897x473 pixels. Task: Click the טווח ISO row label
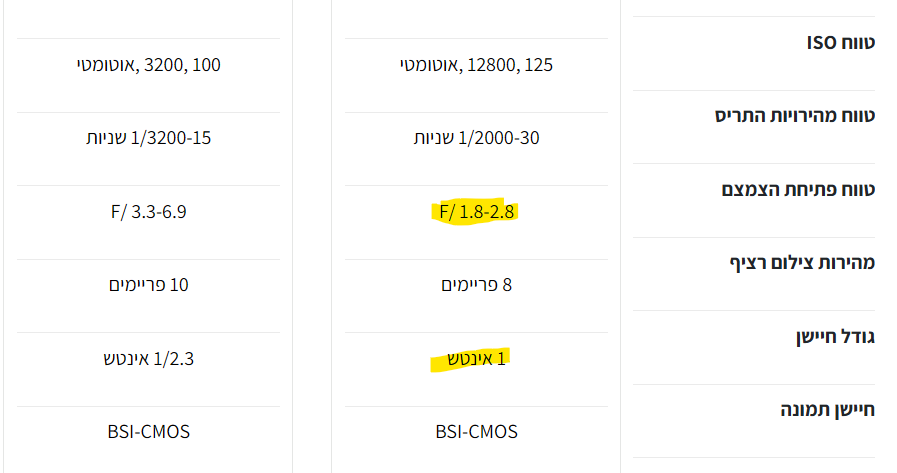click(x=840, y=42)
